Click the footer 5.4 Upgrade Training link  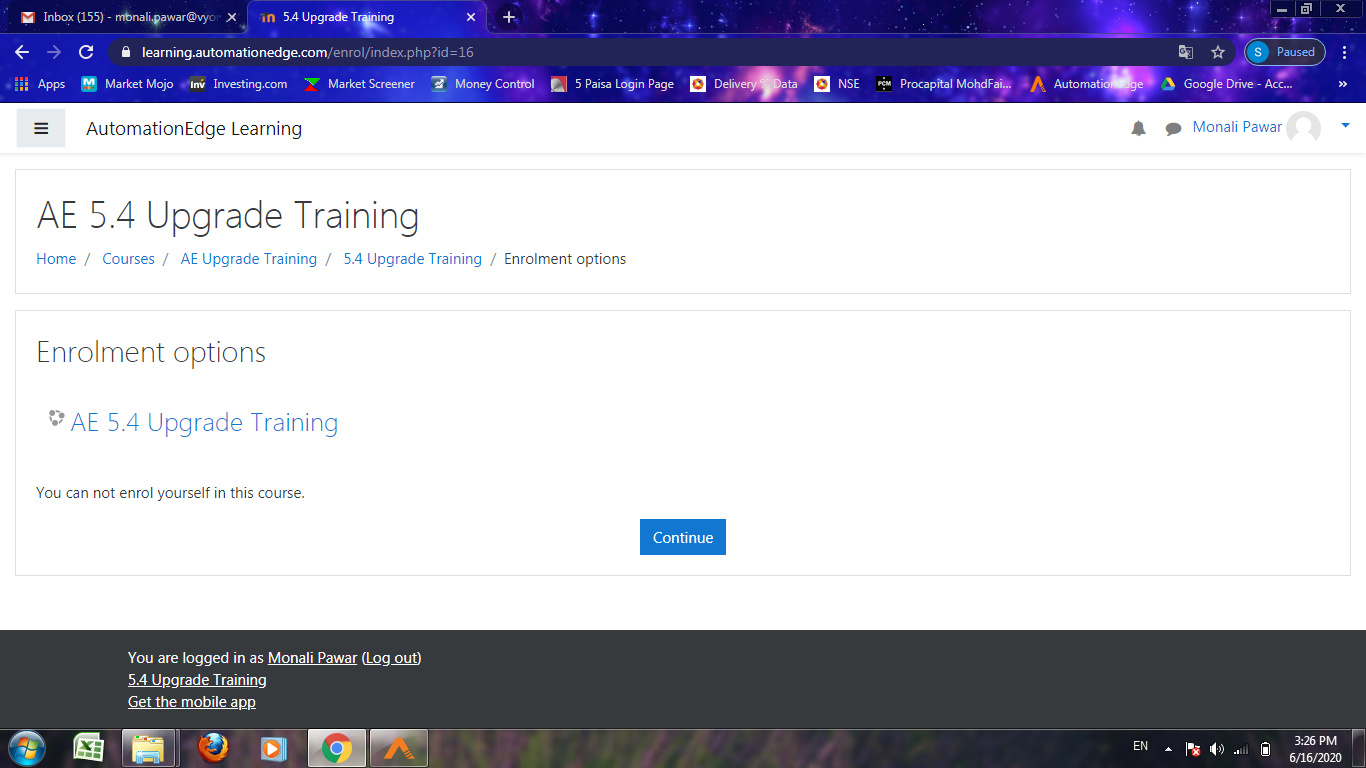tap(197, 680)
